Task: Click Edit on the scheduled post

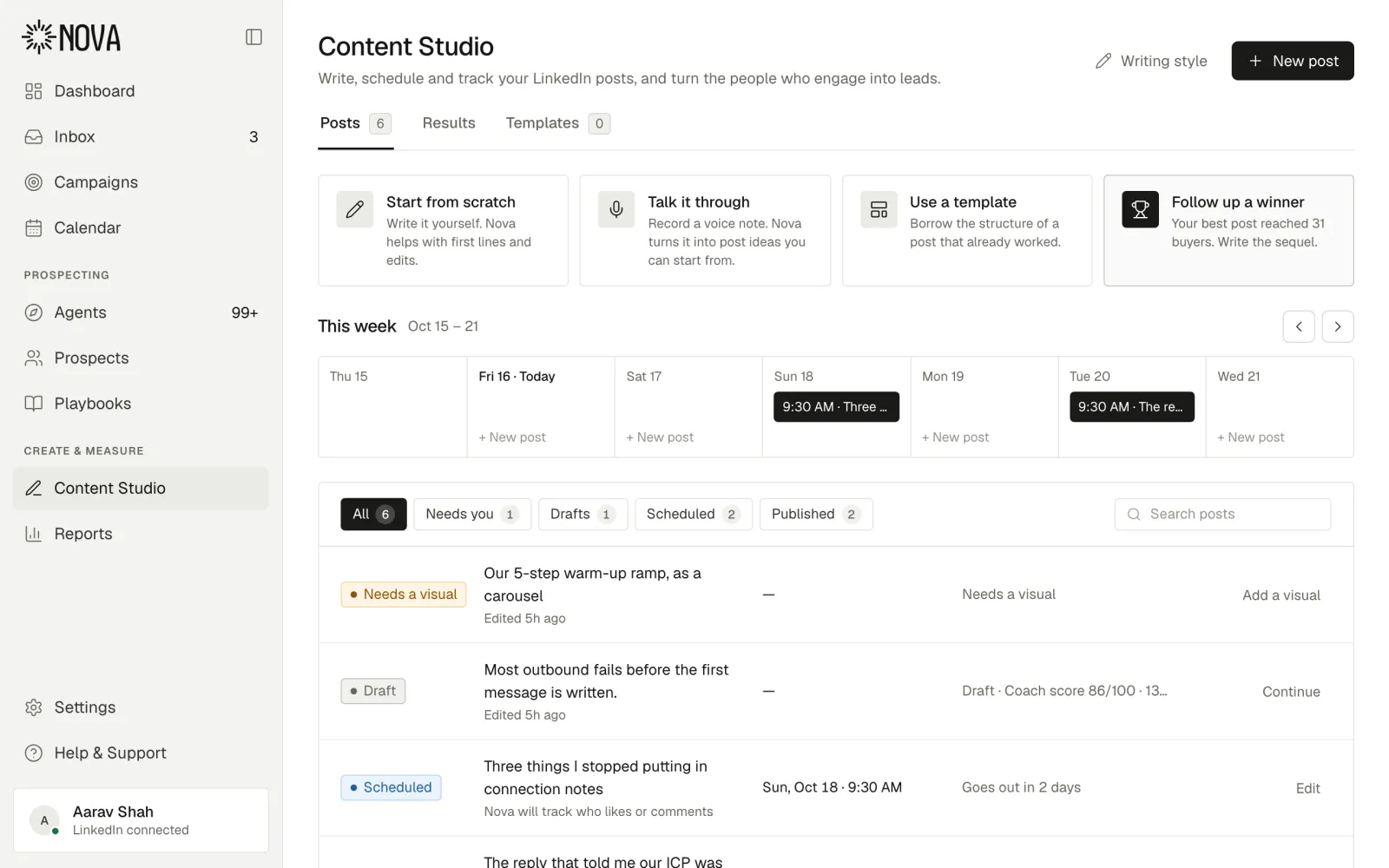Action: (1307, 788)
